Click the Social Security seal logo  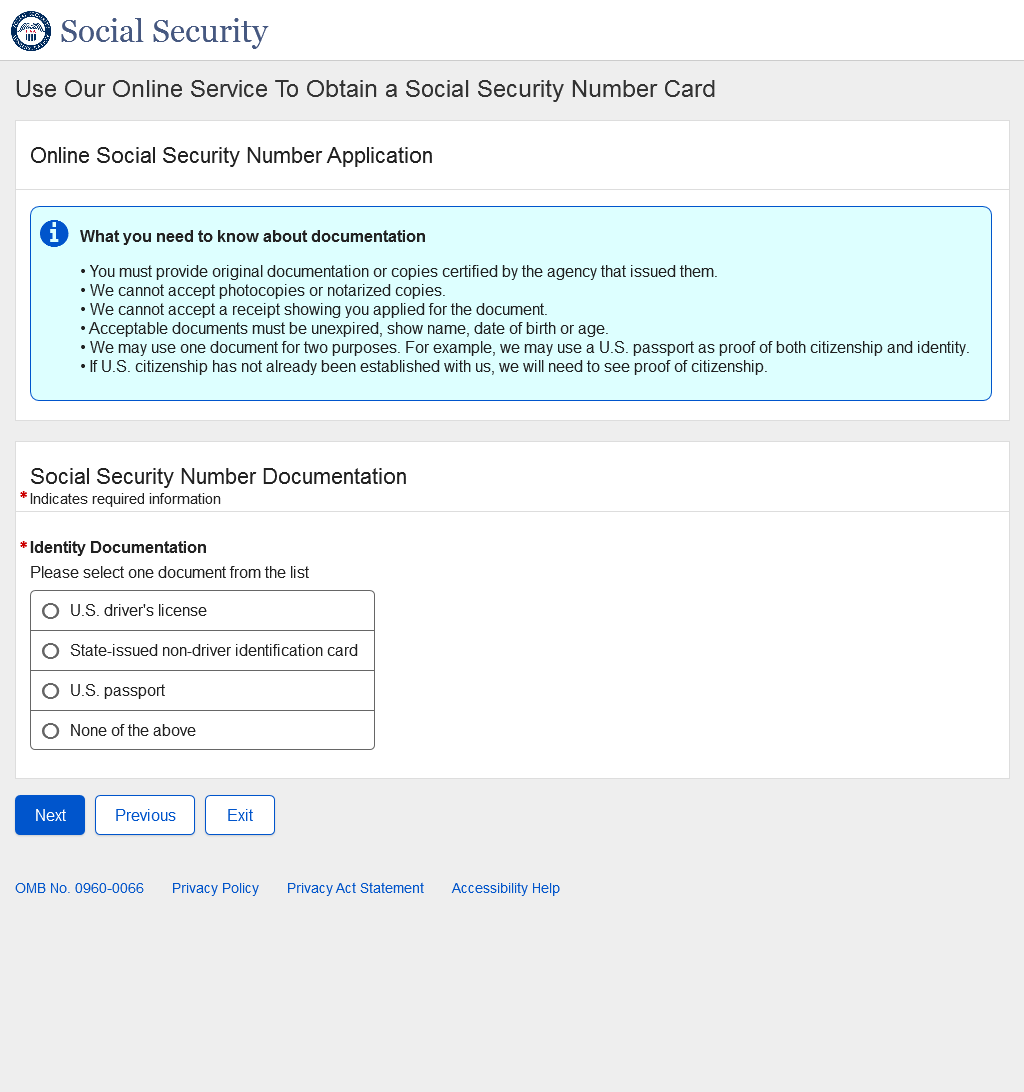[30, 31]
